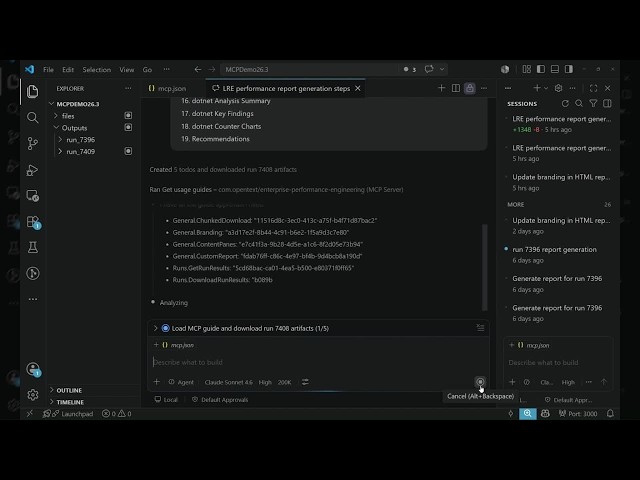
Task: Expand the run_7396 folder
Action: pyautogui.click(x=80, y=140)
